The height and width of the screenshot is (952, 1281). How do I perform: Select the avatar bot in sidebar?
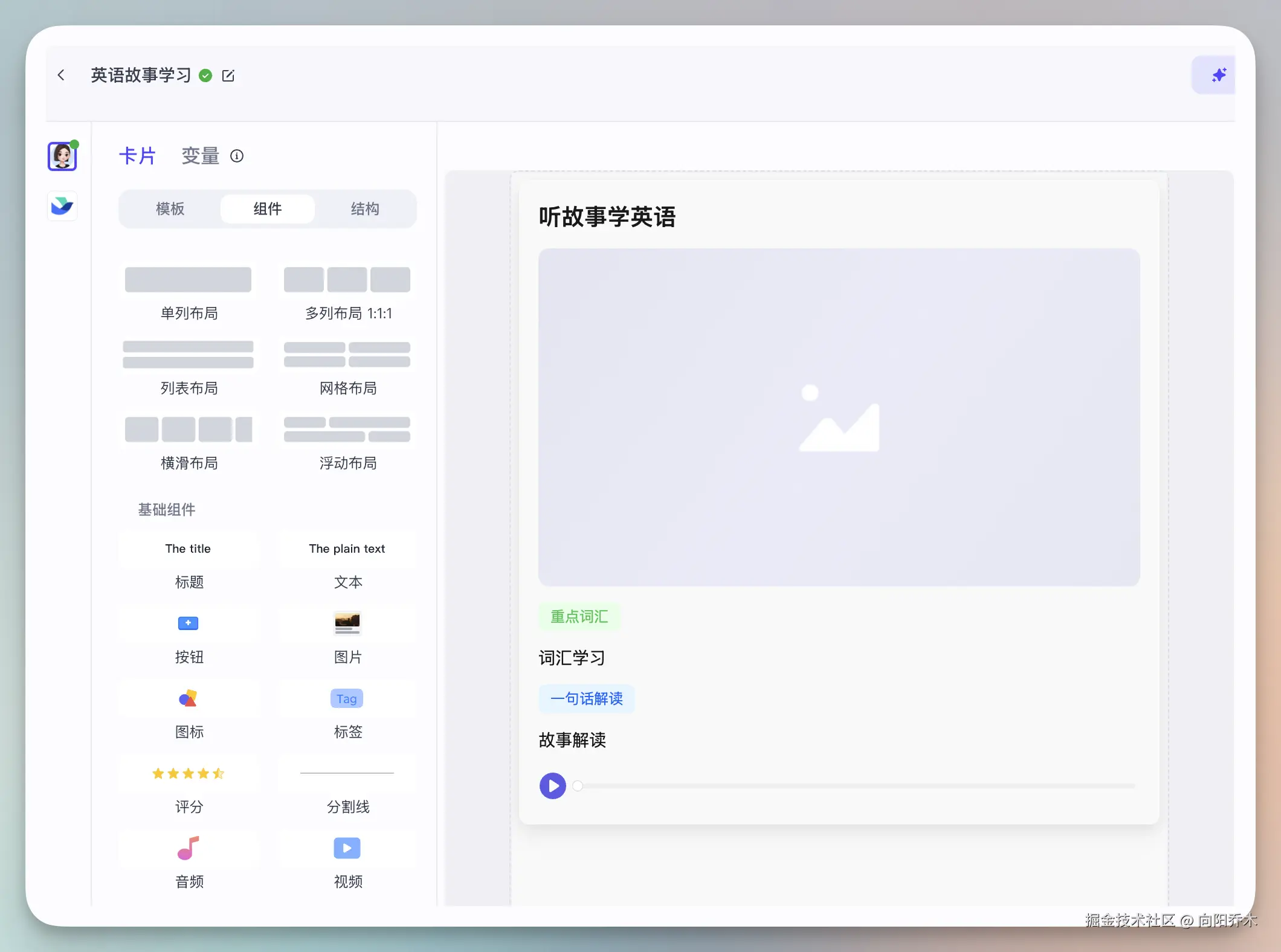click(62, 156)
